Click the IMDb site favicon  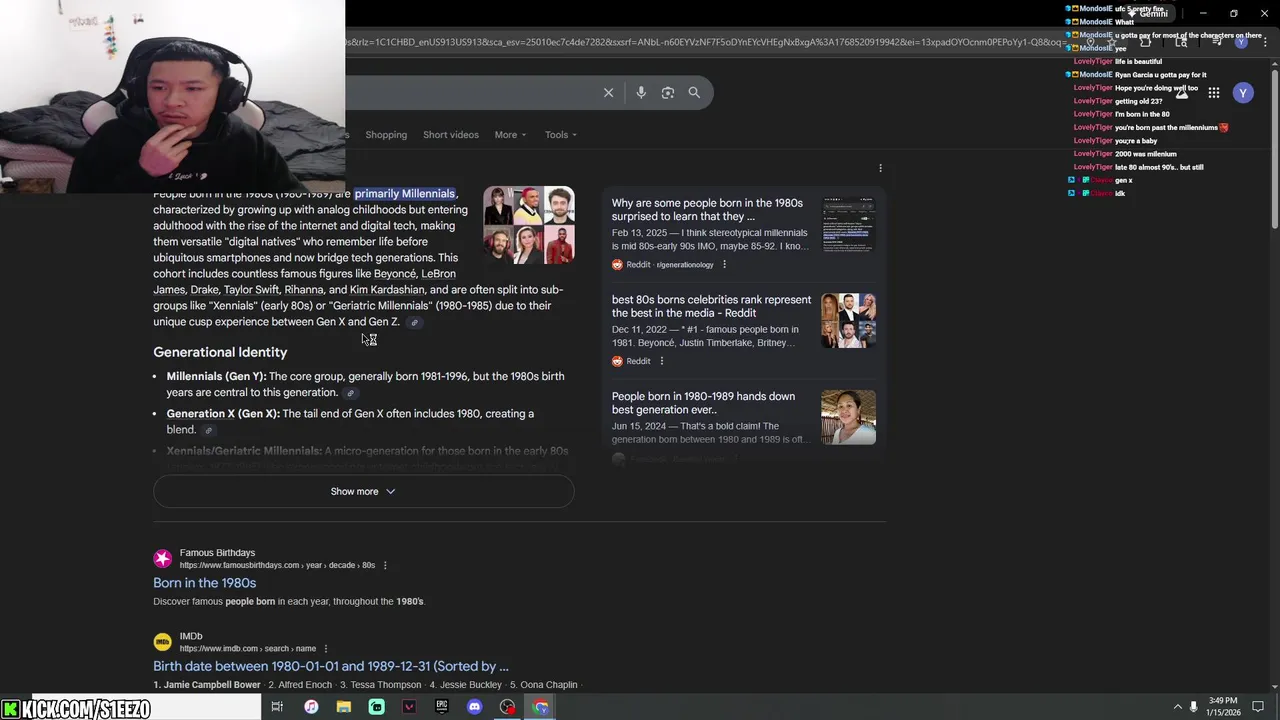tap(163, 642)
